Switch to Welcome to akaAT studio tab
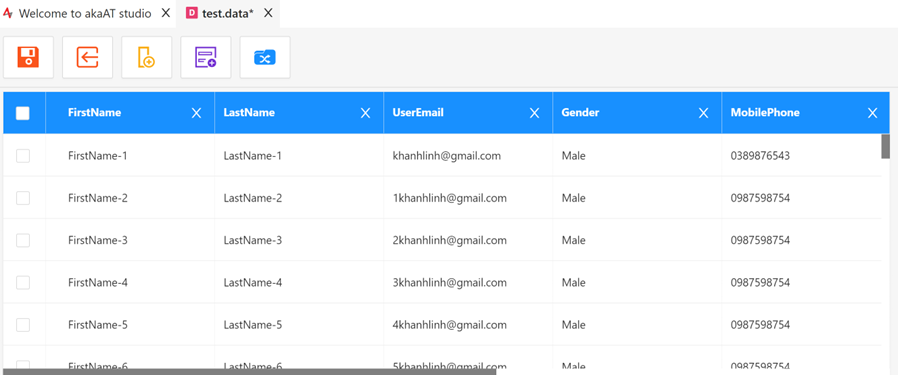Image resolution: width=898 pixels, height=375 pixels. (85, 14)
